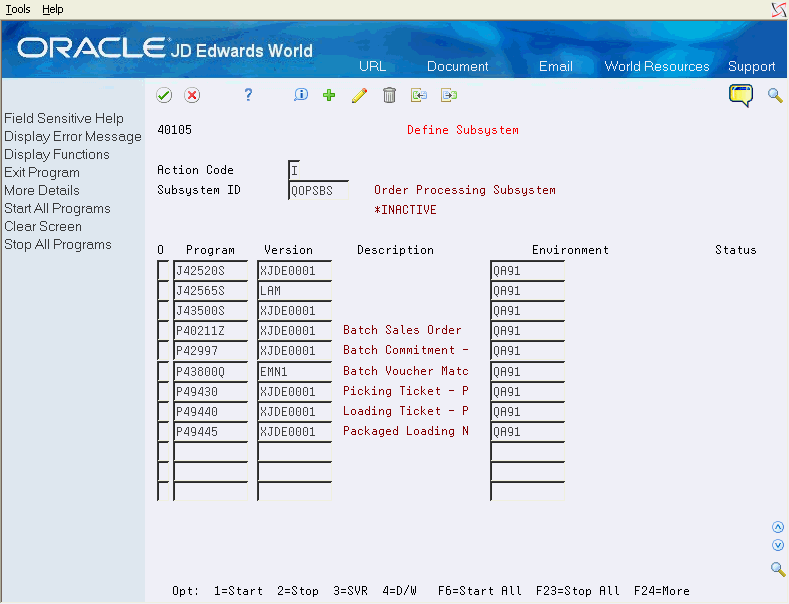Open the yellow chat message icon
Viewport: 789px width, 604px height.
741,95
